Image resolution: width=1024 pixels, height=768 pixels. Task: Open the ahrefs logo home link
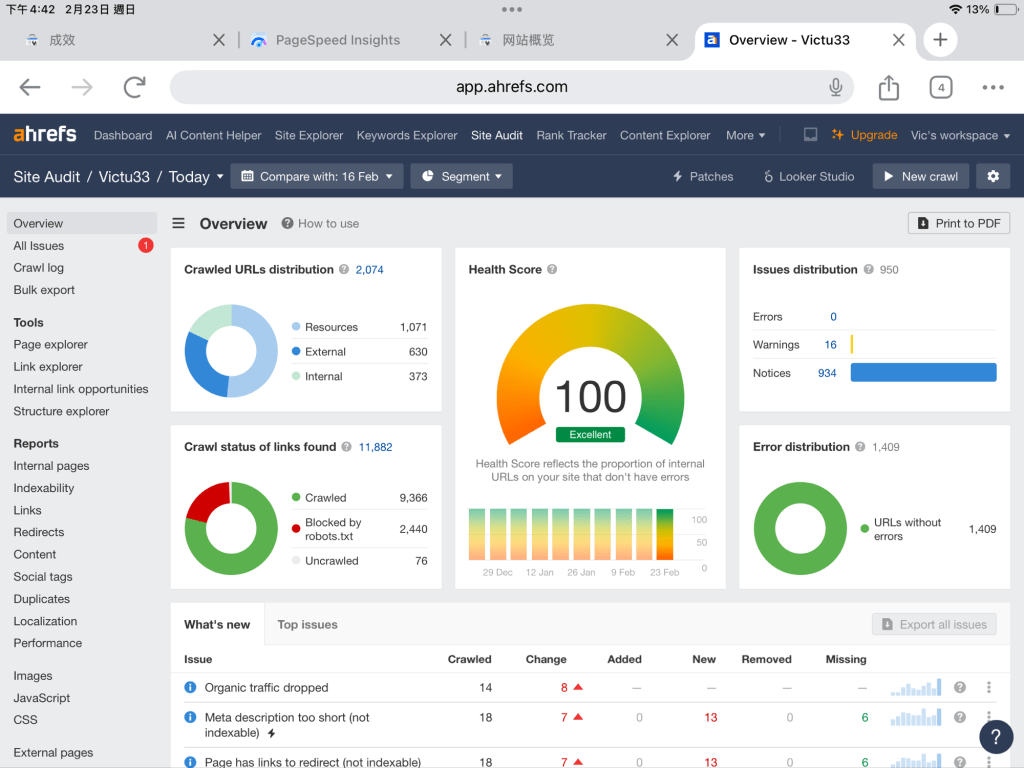(45, 135)
